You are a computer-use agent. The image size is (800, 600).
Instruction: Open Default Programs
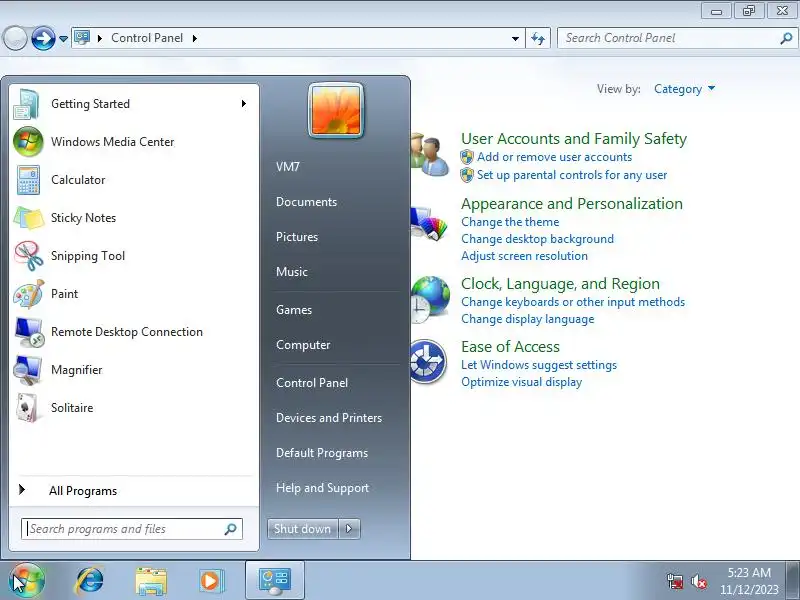321,453
